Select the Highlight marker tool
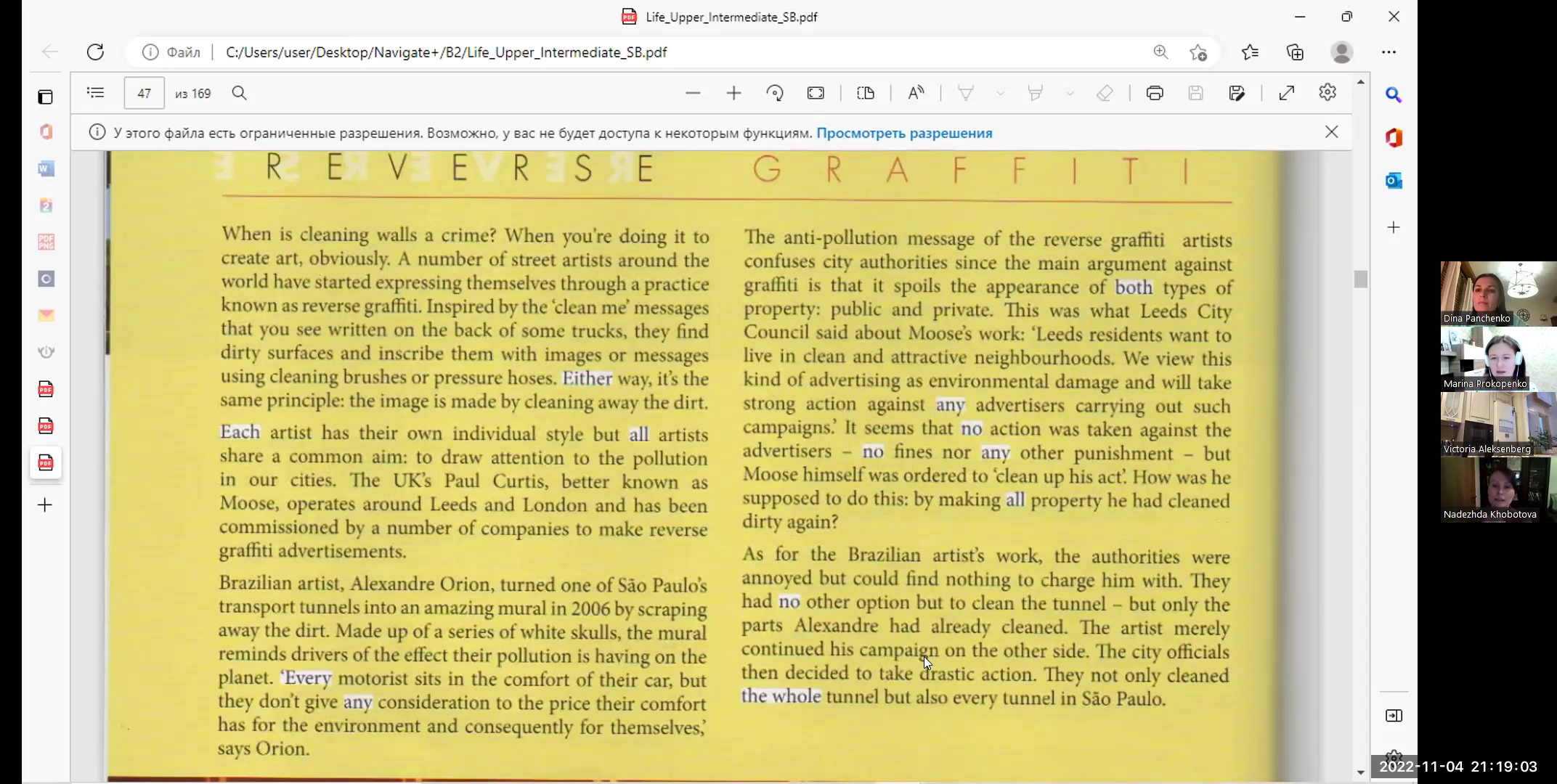This screenshot has height=784, width=1557. coord(1035,93)
